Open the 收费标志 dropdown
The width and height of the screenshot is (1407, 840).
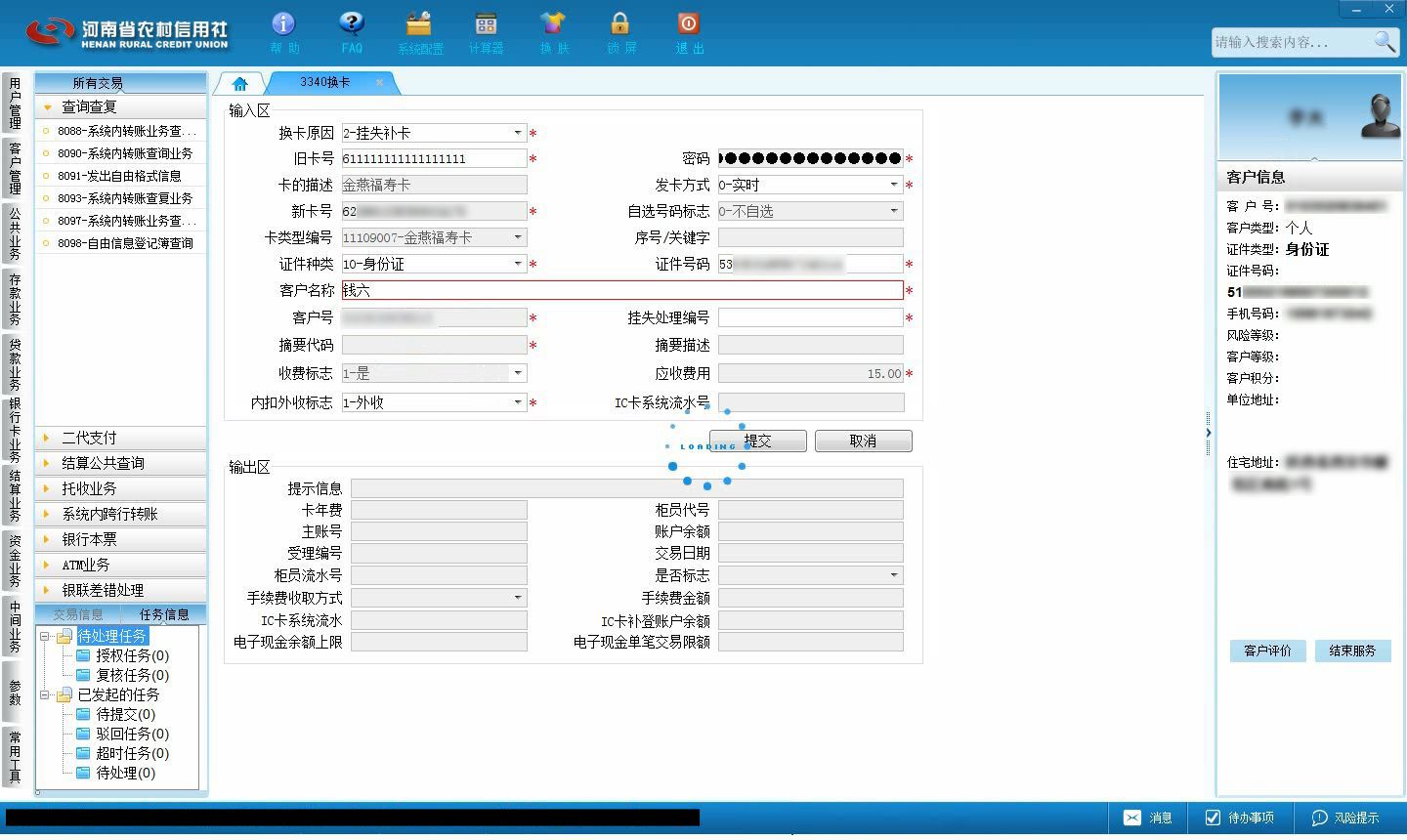pyautogui.click(x=518, y=373)
